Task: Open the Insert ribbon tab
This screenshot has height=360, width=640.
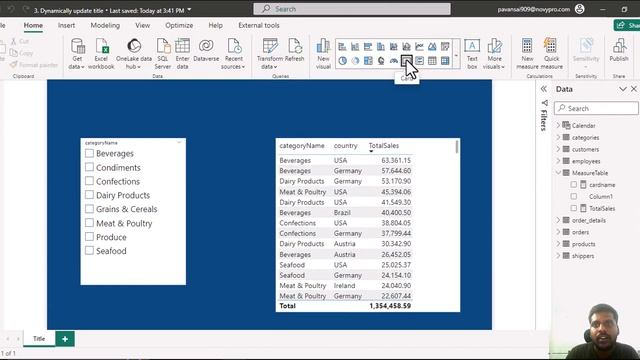Action: pos(66,25)
